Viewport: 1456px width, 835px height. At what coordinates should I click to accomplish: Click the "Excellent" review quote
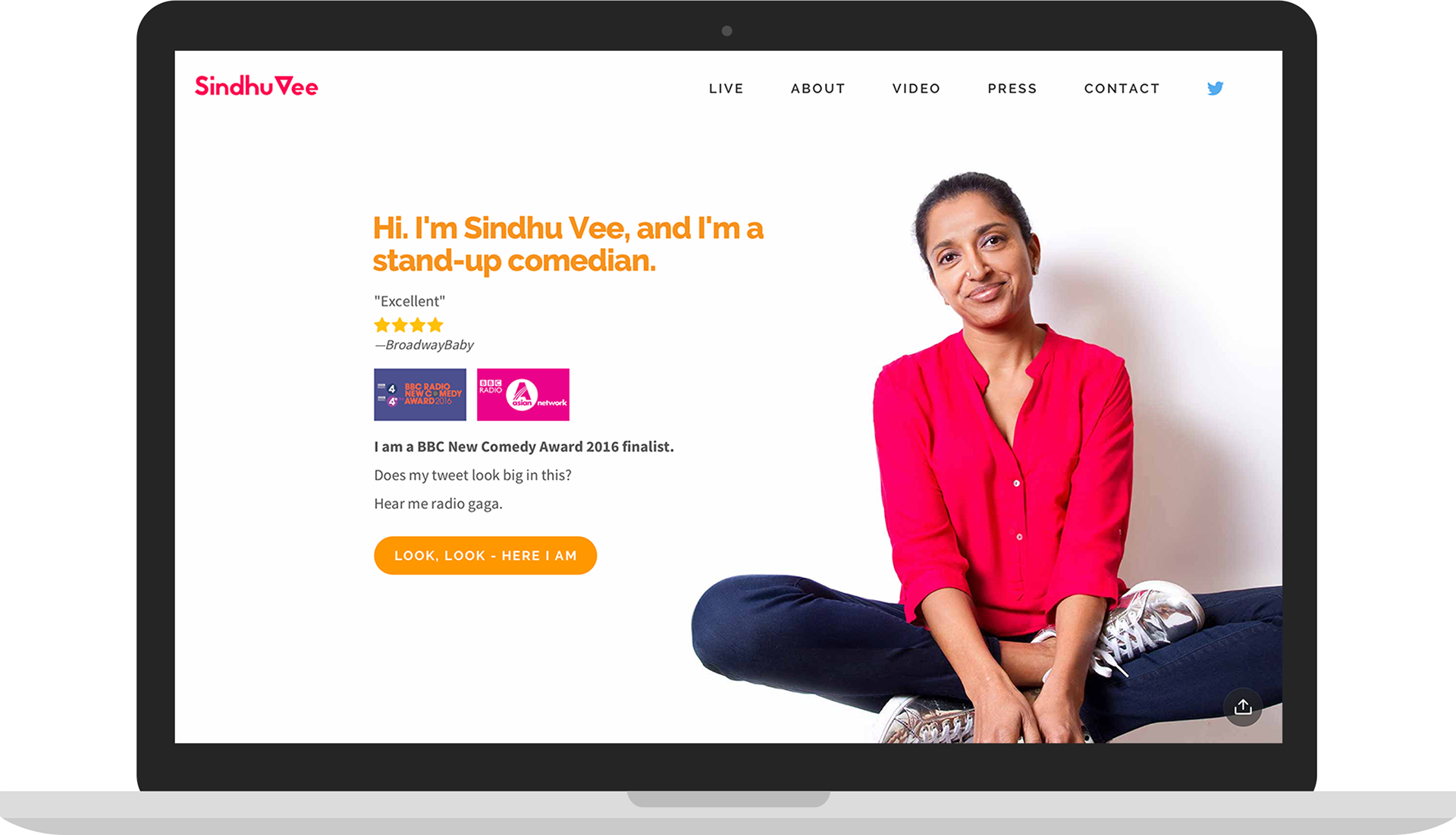409,301
